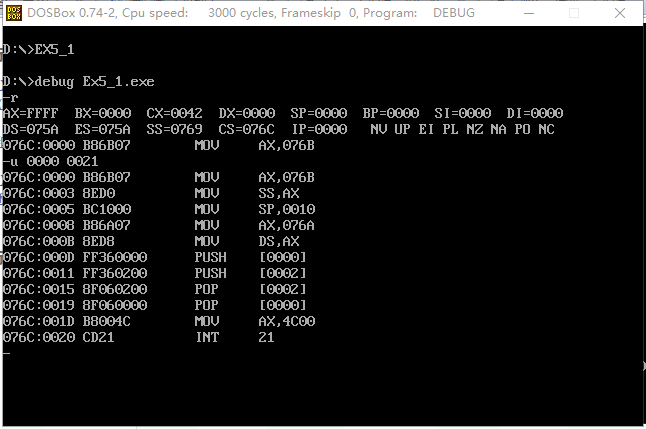Click the PL sign flag

point(451,129)
